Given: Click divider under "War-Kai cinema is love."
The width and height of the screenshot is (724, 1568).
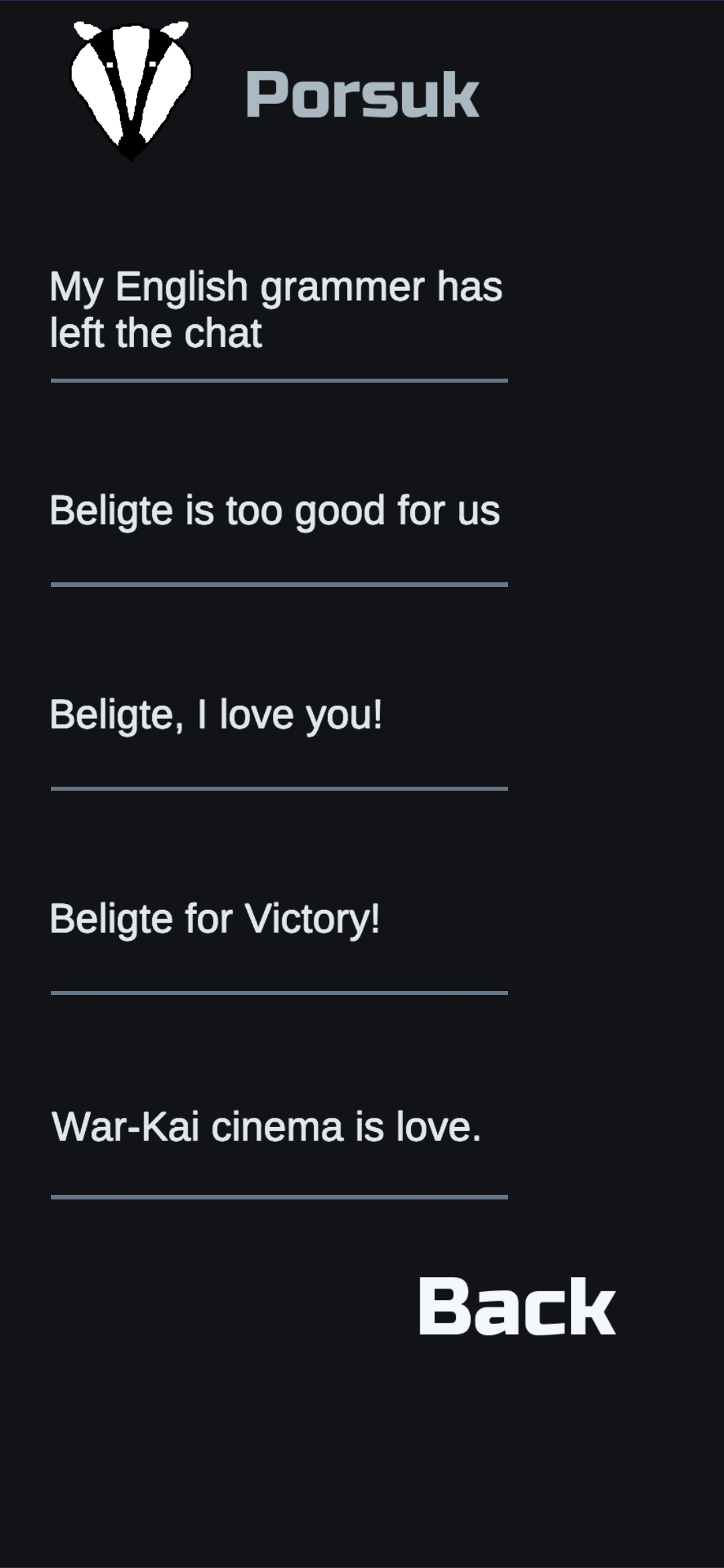Looking at the screenshot, I should [280, 1197].
